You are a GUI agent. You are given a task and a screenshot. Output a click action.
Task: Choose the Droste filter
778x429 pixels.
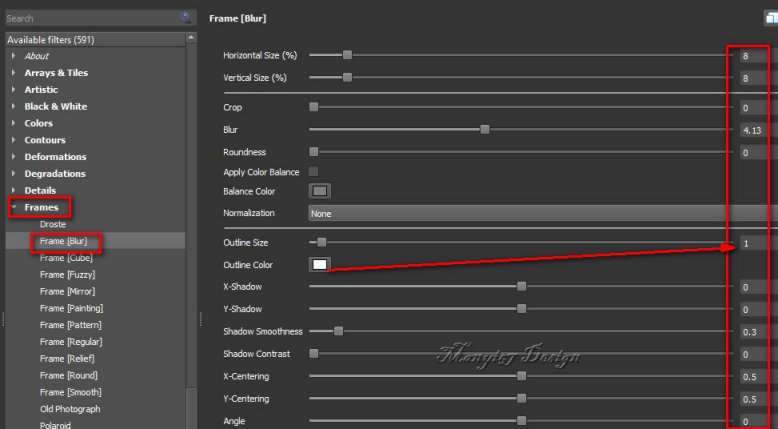[x=53, y=224]
